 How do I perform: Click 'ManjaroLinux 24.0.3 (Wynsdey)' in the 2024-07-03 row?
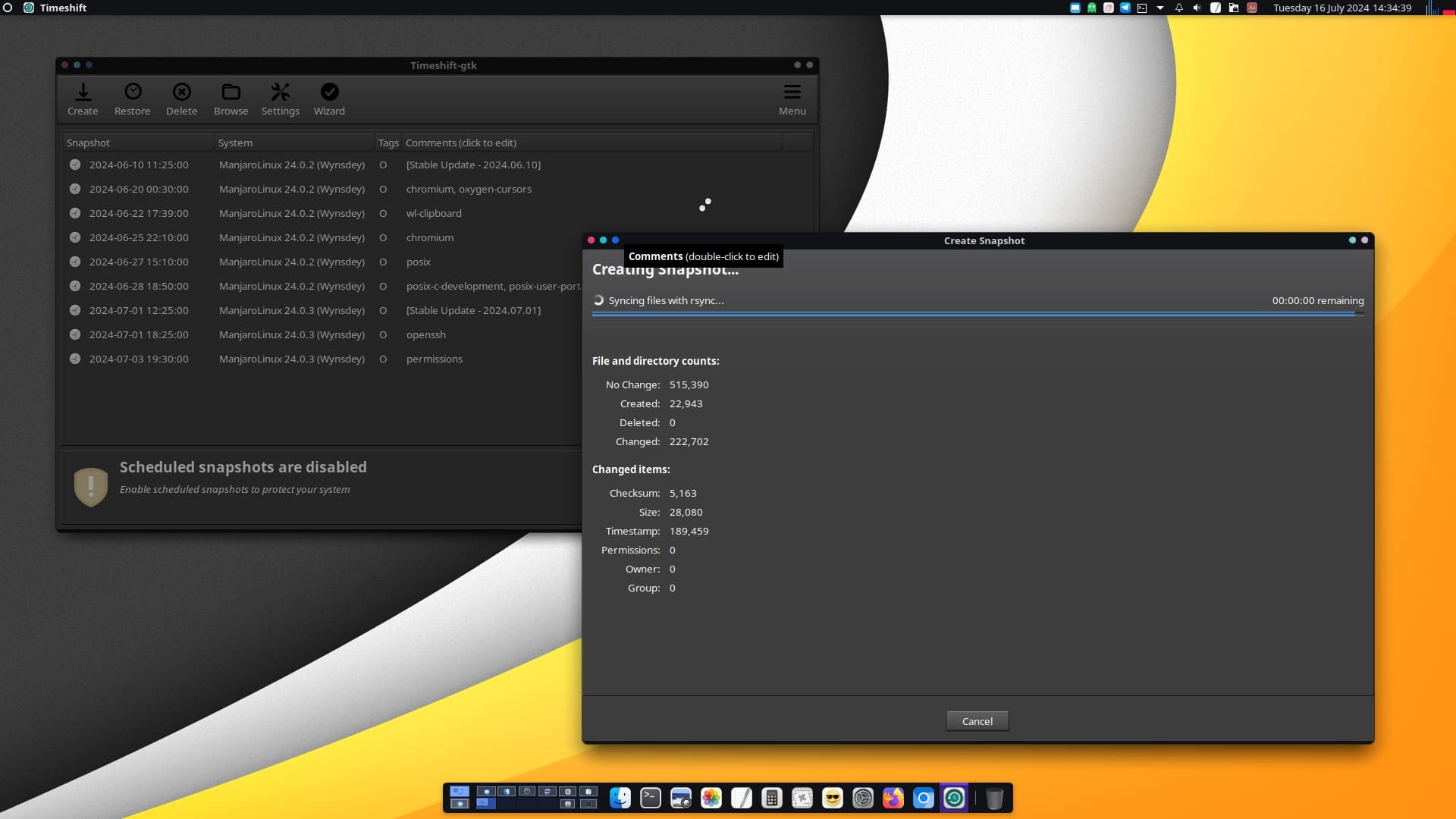(292, 359)
